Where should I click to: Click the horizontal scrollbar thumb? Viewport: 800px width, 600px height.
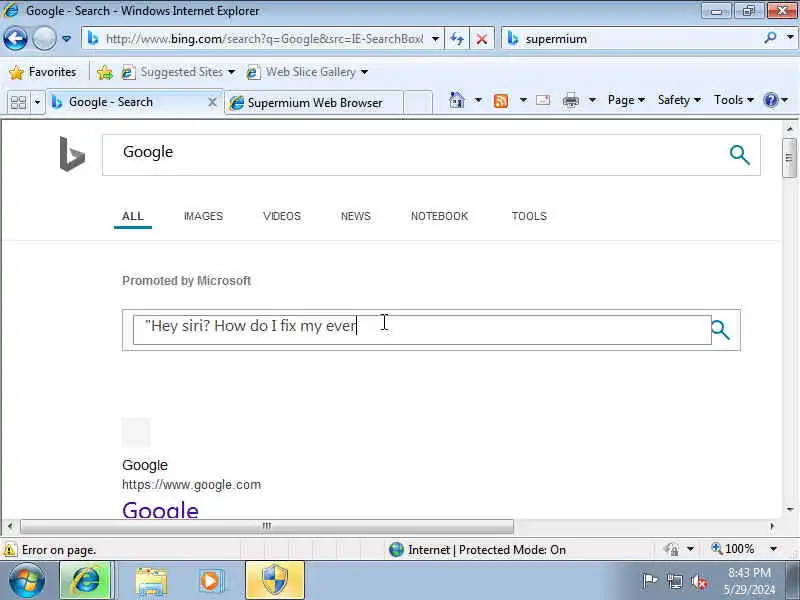coord(267,526)
